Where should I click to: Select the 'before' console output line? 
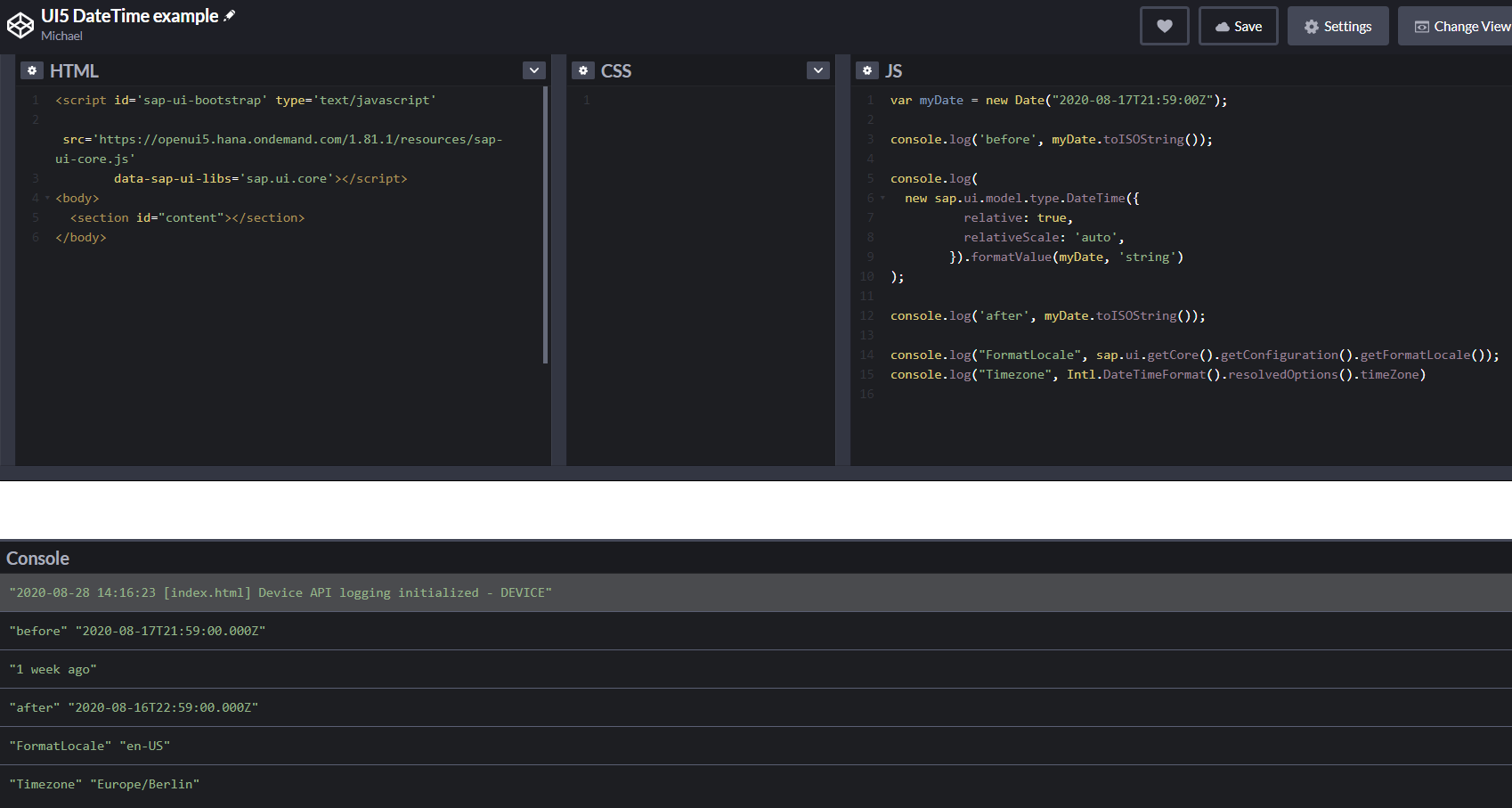pyautogui.click(x=756, y=631)
